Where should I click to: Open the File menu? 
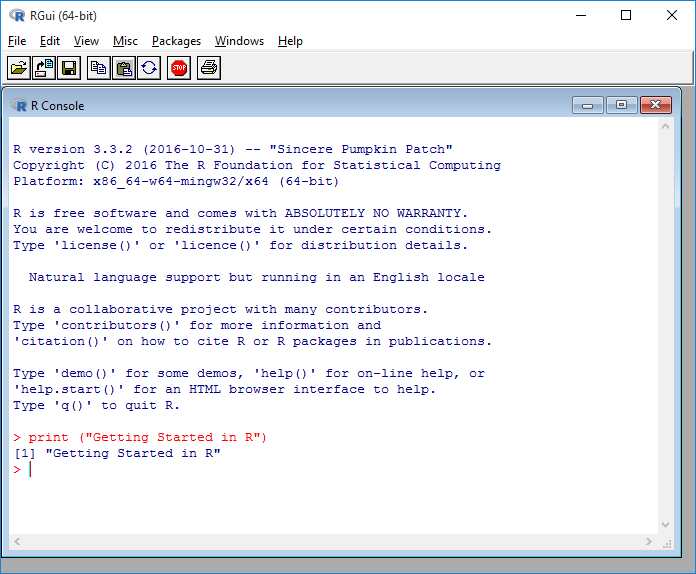coord(17,41)
